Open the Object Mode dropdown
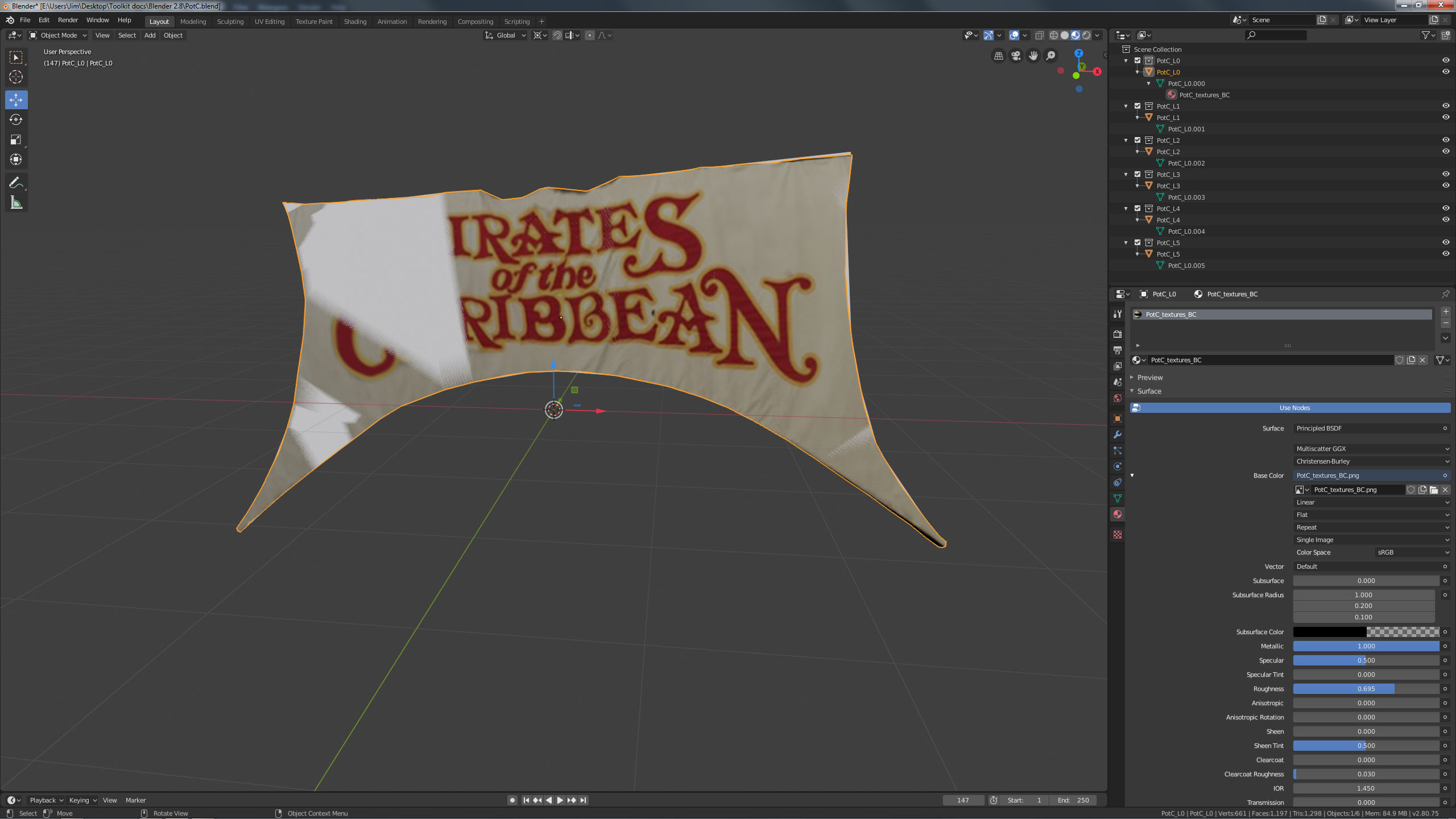This screenshot has height=819, width=1456. coord(57,35)
